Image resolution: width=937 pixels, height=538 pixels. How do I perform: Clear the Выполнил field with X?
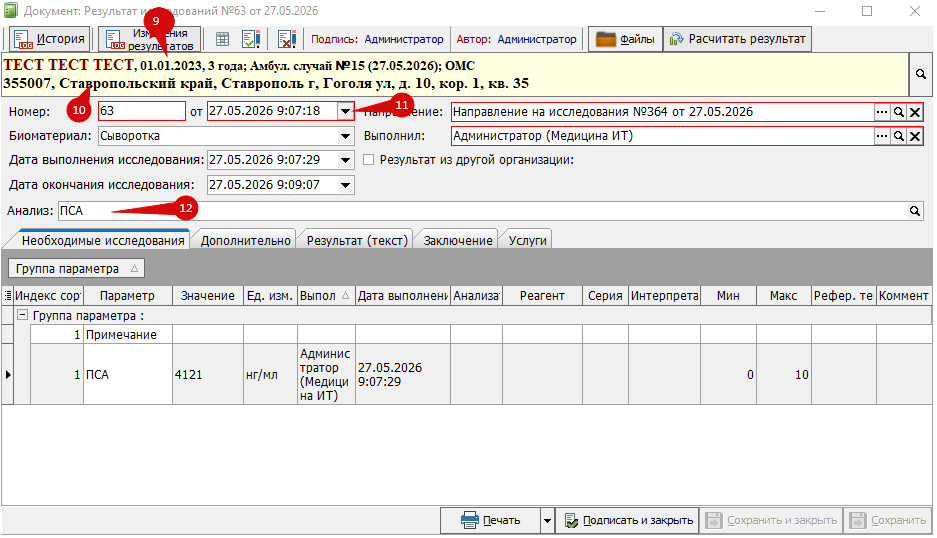point(915,136)
